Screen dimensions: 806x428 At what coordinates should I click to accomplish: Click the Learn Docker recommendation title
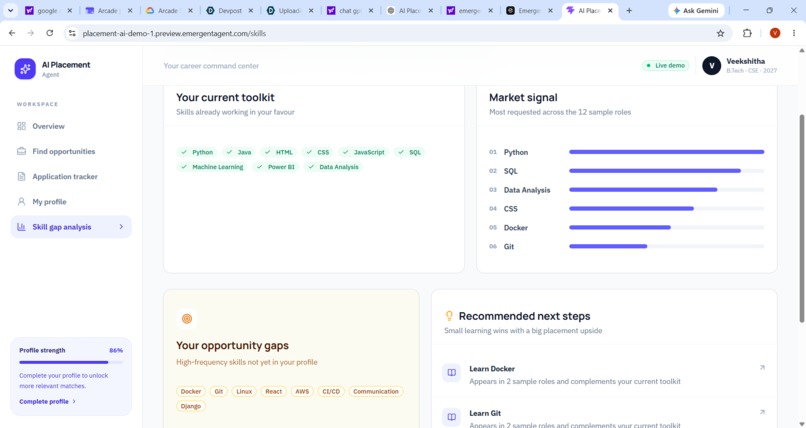coord(492,368)
